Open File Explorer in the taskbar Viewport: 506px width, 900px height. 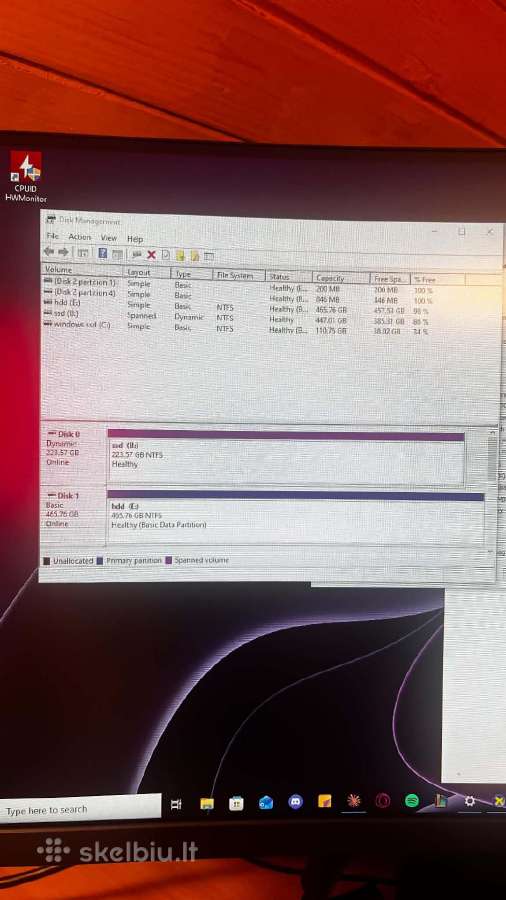click(x=207, y=804)
